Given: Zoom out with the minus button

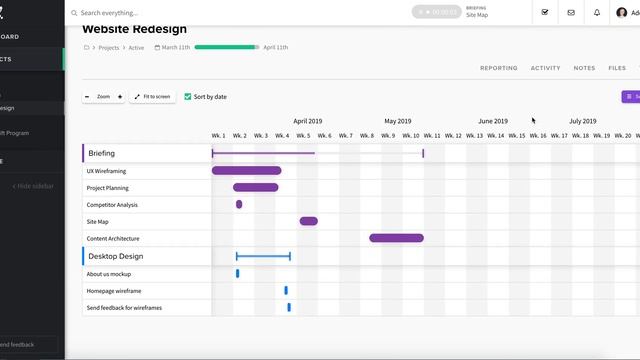Looking at the screenshot, I should tap(87, 97).
